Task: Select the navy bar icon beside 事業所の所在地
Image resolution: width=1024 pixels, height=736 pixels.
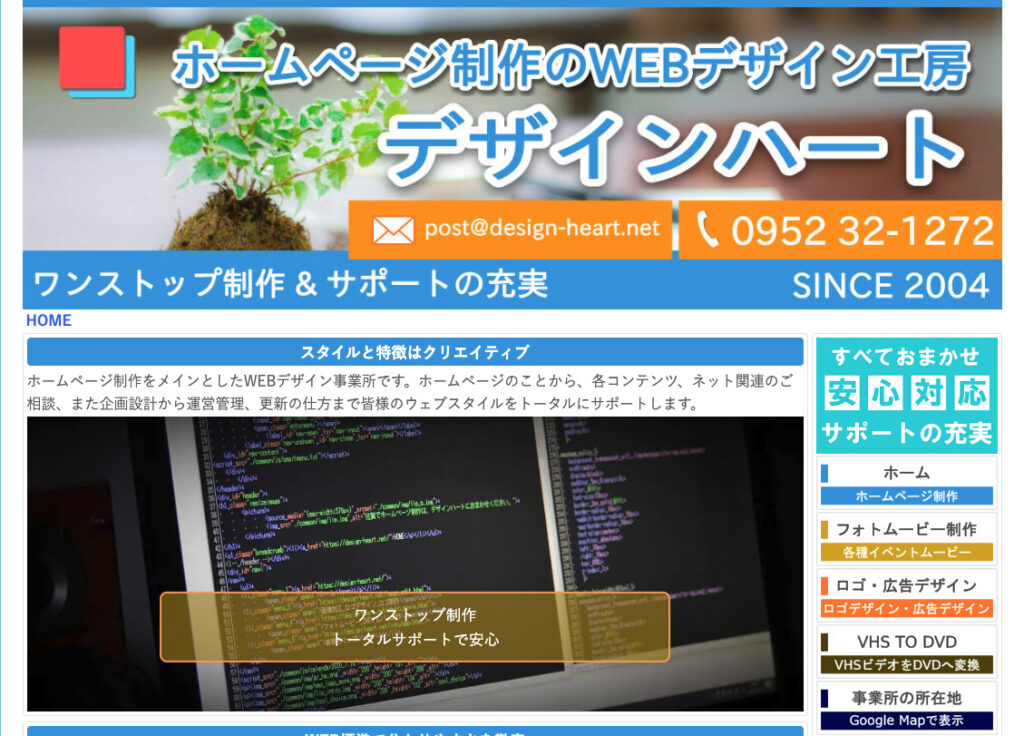Action: click(825, 699)
